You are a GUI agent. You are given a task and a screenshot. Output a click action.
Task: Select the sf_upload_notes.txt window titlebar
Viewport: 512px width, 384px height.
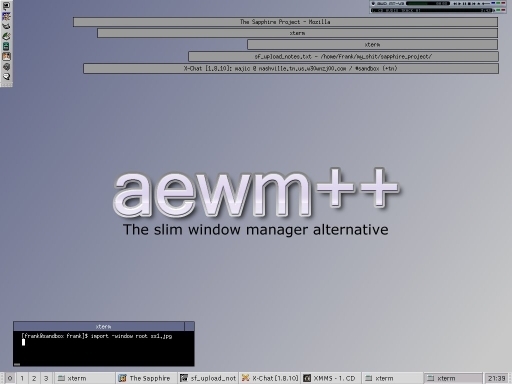pyautogui.click(x=343, y=56)
